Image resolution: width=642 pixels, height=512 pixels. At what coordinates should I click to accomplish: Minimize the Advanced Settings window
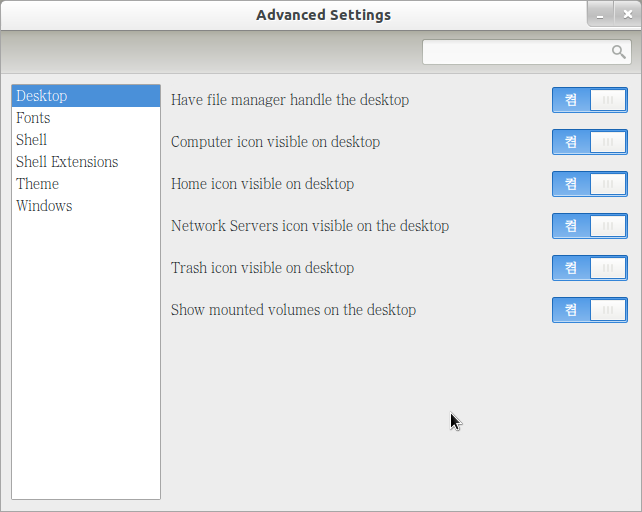pos(600,15)
